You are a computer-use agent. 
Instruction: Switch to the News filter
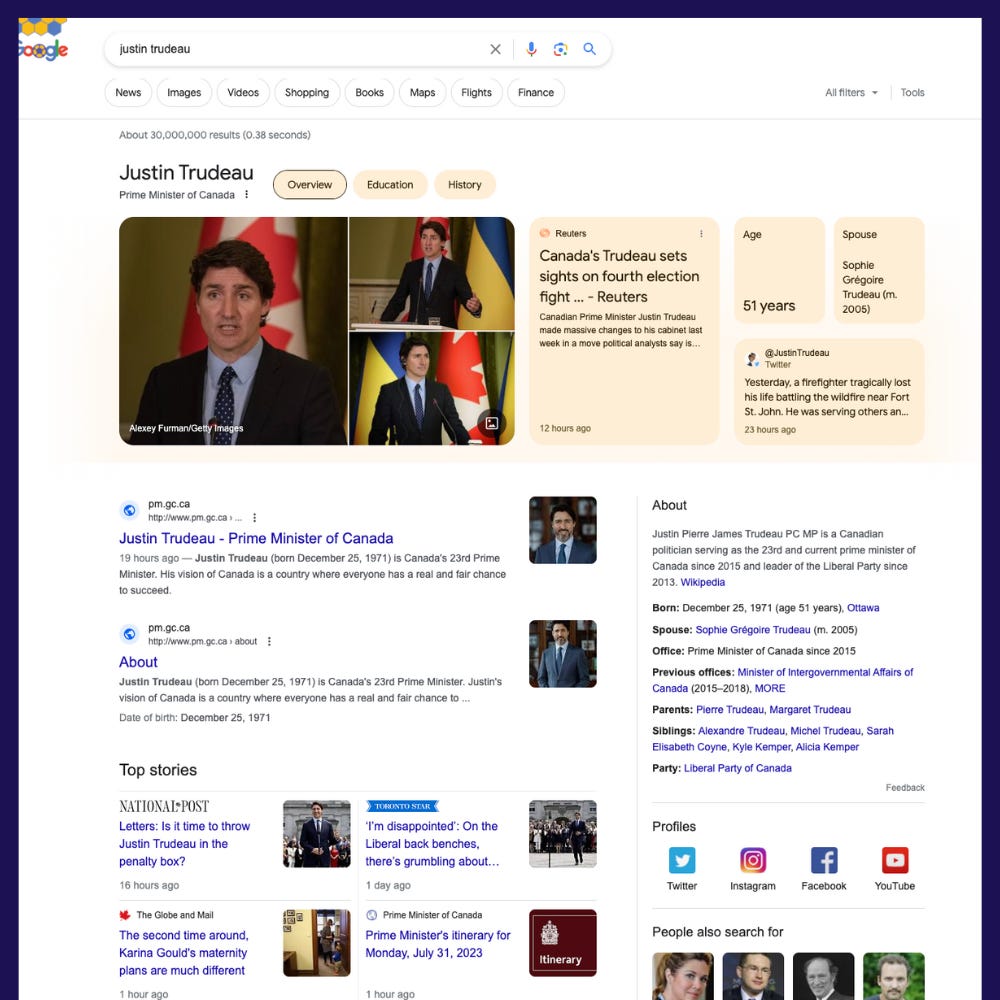pos(128,92)
